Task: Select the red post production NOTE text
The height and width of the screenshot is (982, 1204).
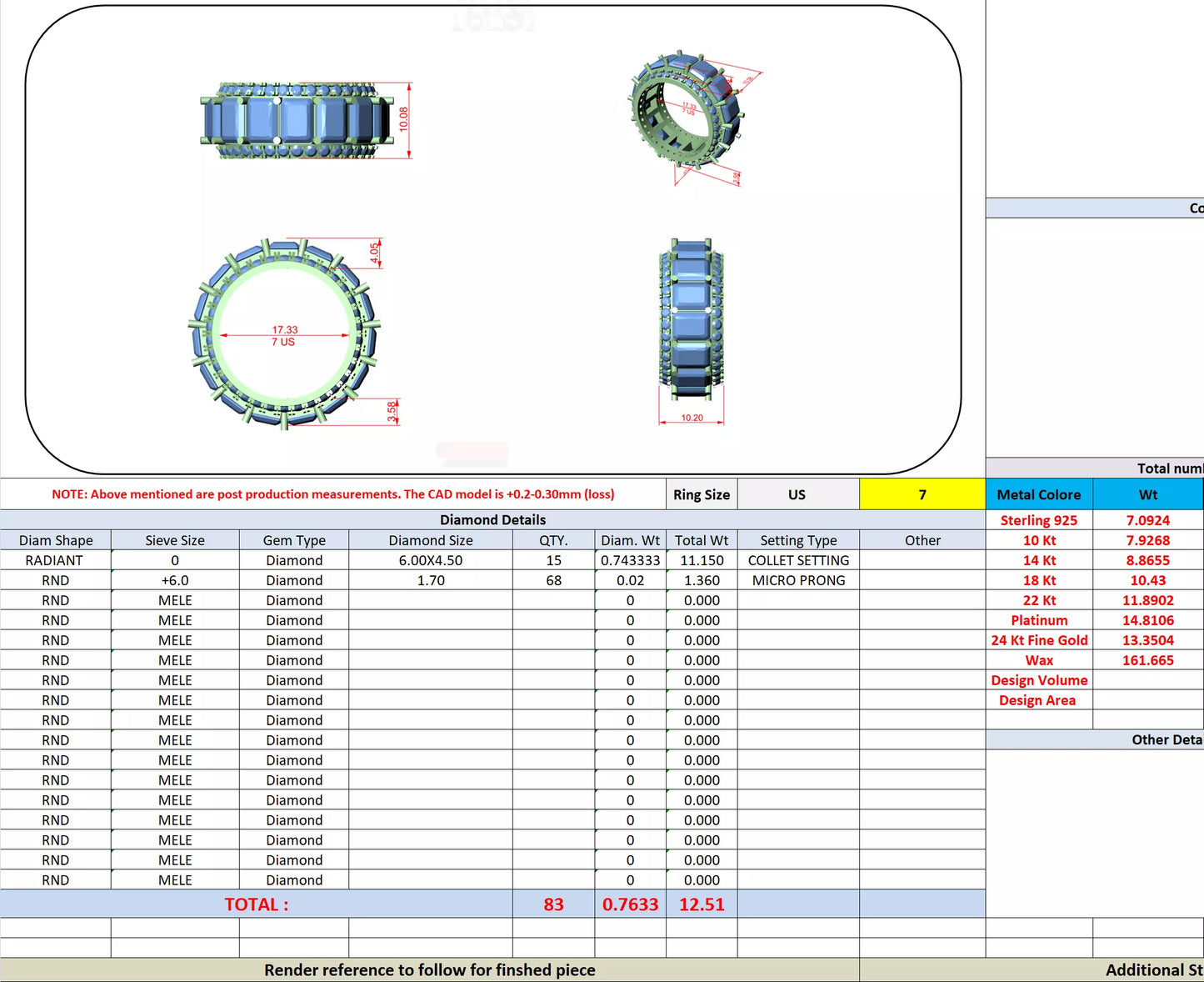Action: coord(333,494)
